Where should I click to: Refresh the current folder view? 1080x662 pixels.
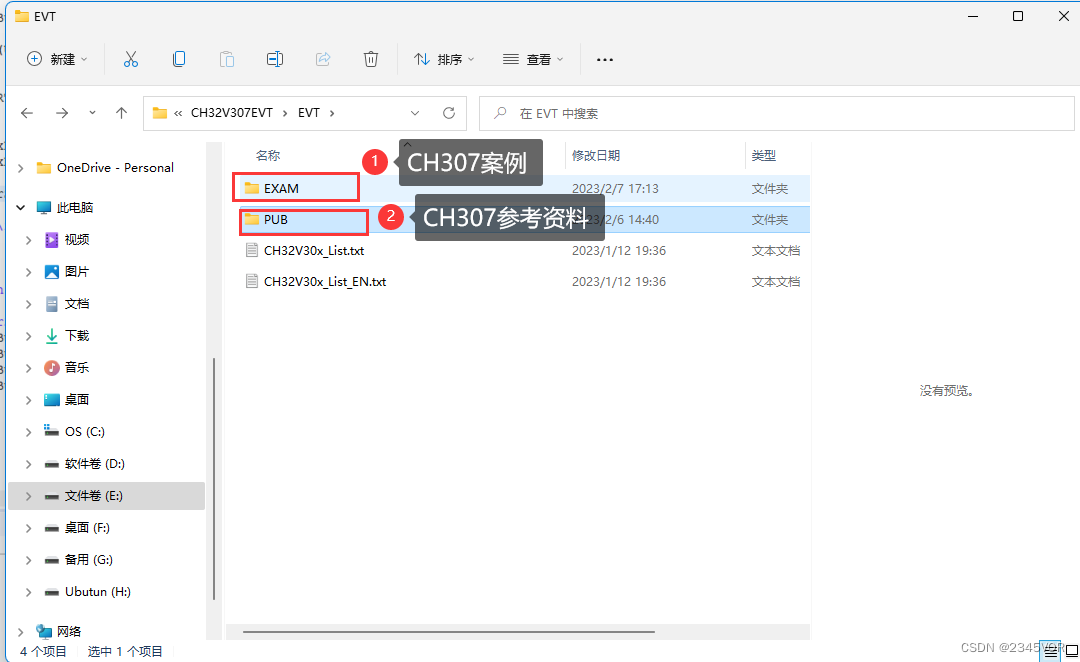click(x=449, y=113)
